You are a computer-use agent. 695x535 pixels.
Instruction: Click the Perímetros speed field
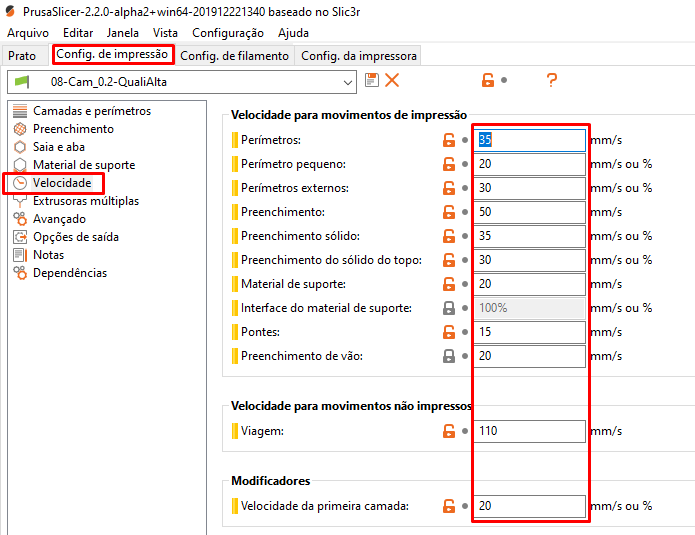tap(530, 140)
